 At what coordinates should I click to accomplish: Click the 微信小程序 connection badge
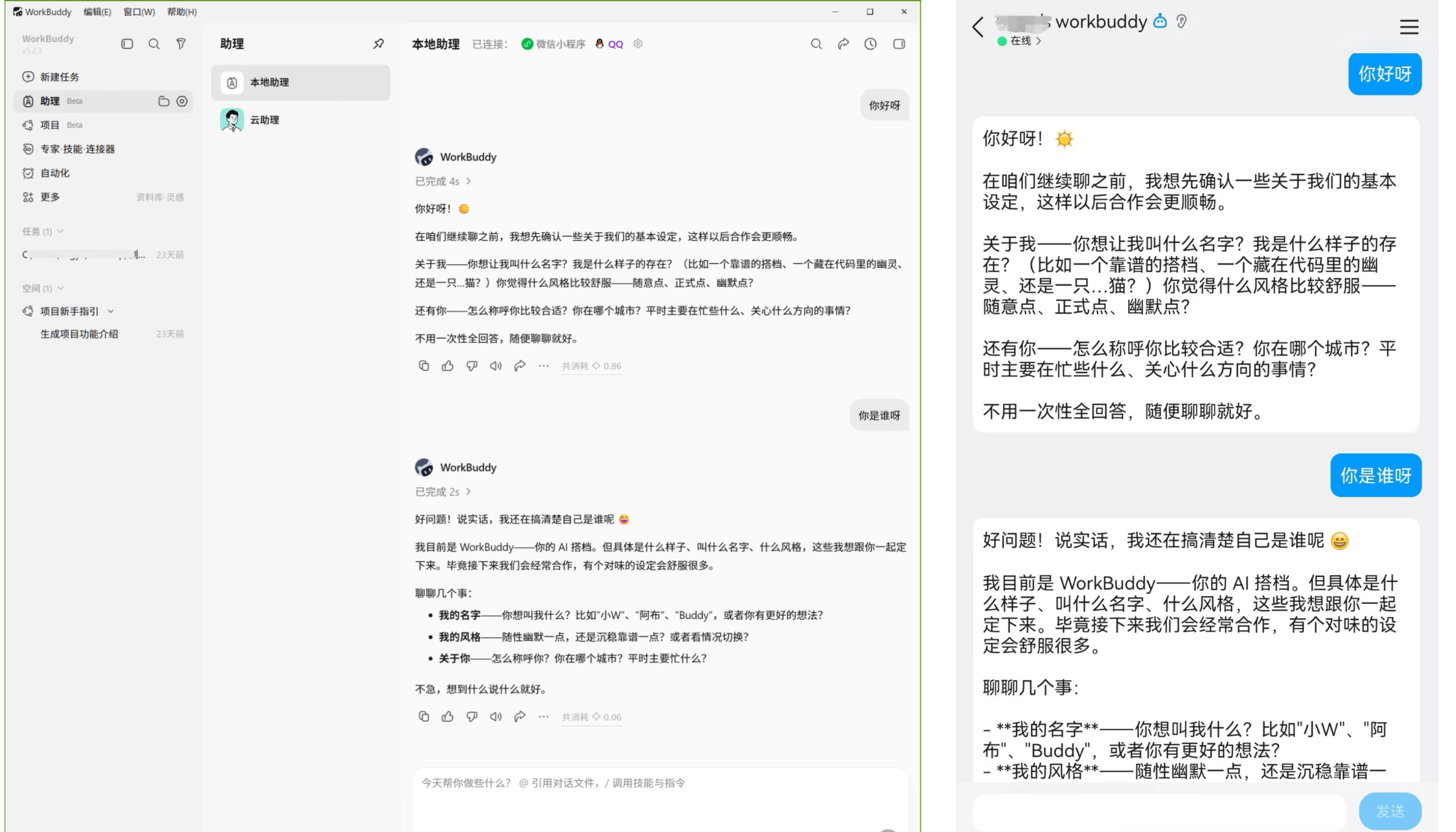click(553, 44)
